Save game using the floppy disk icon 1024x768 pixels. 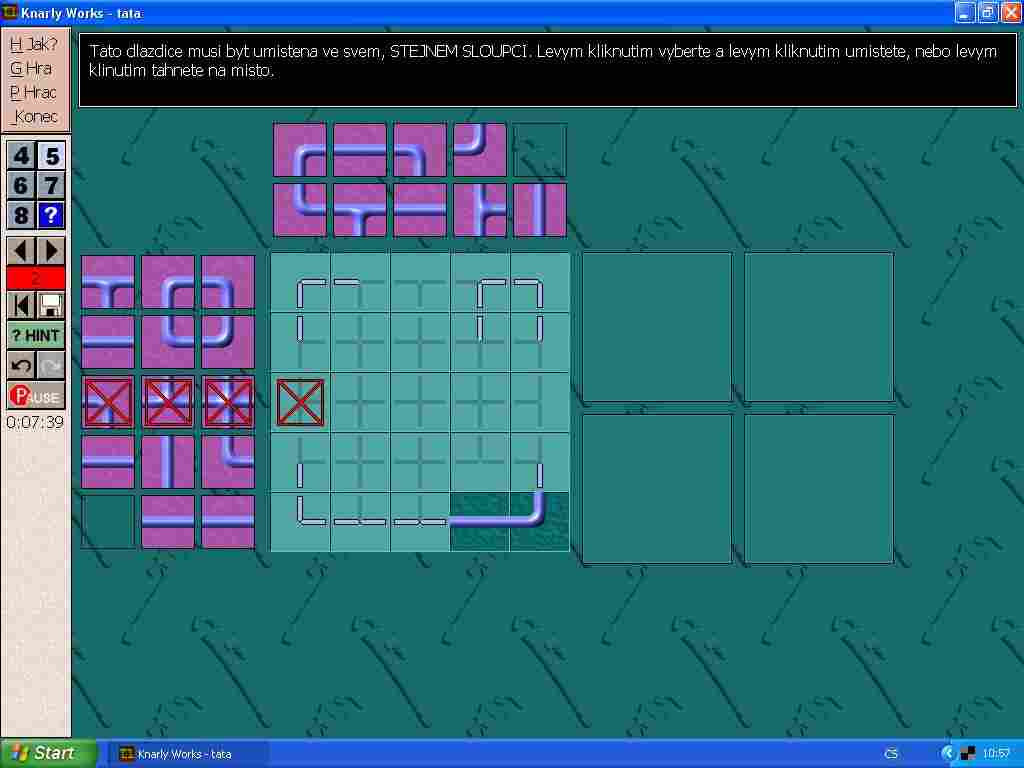pyautogui.click(x=51, y=306)
